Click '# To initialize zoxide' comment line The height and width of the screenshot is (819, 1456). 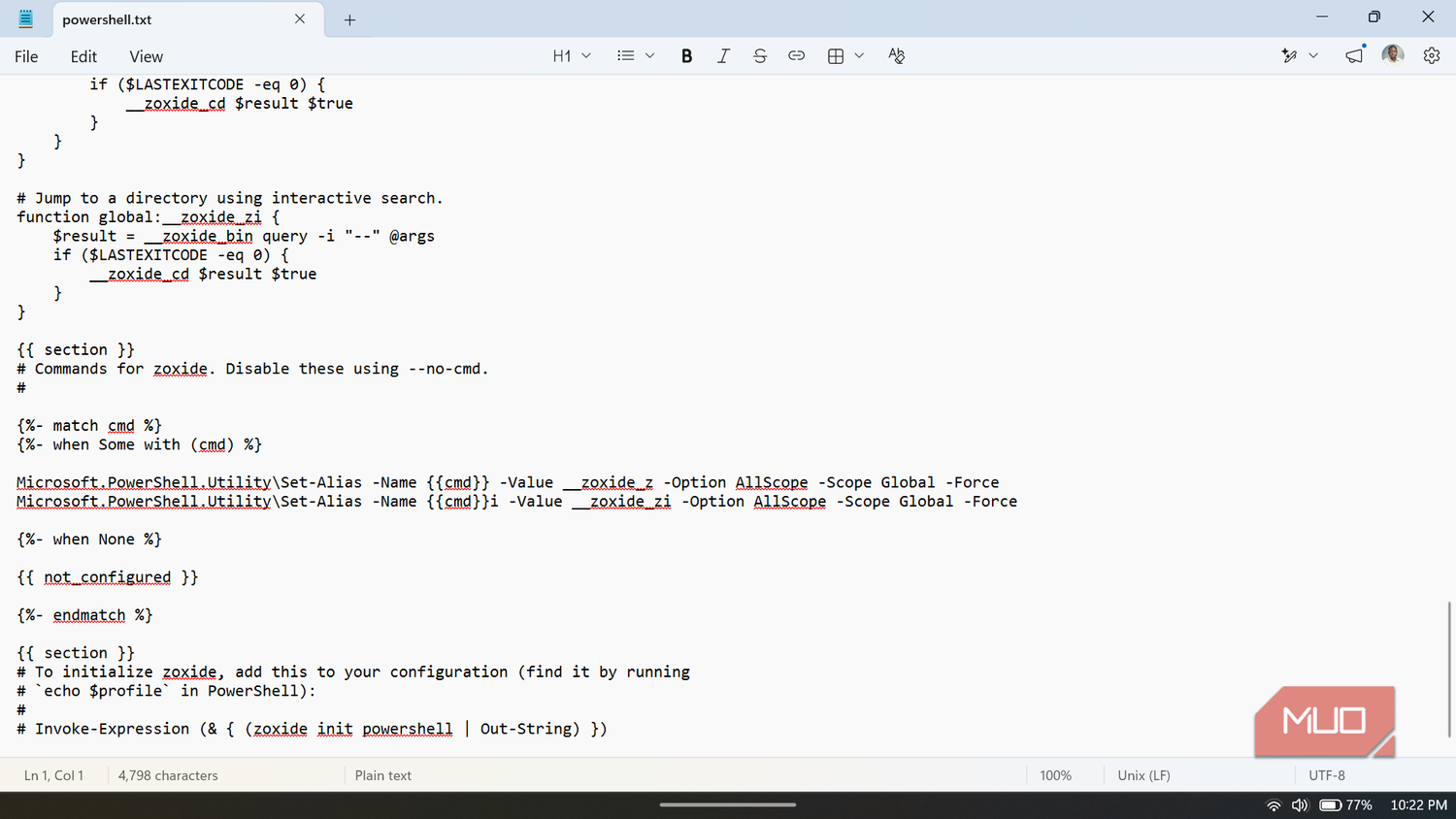coord(353,672)
